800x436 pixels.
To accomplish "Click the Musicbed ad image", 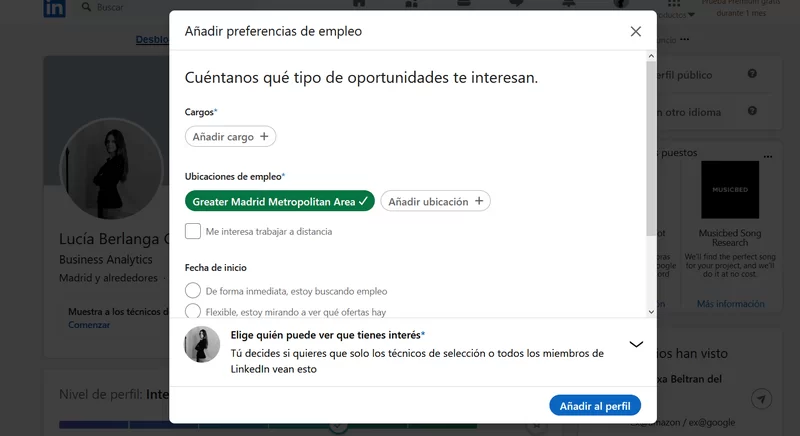I will 730,190.
